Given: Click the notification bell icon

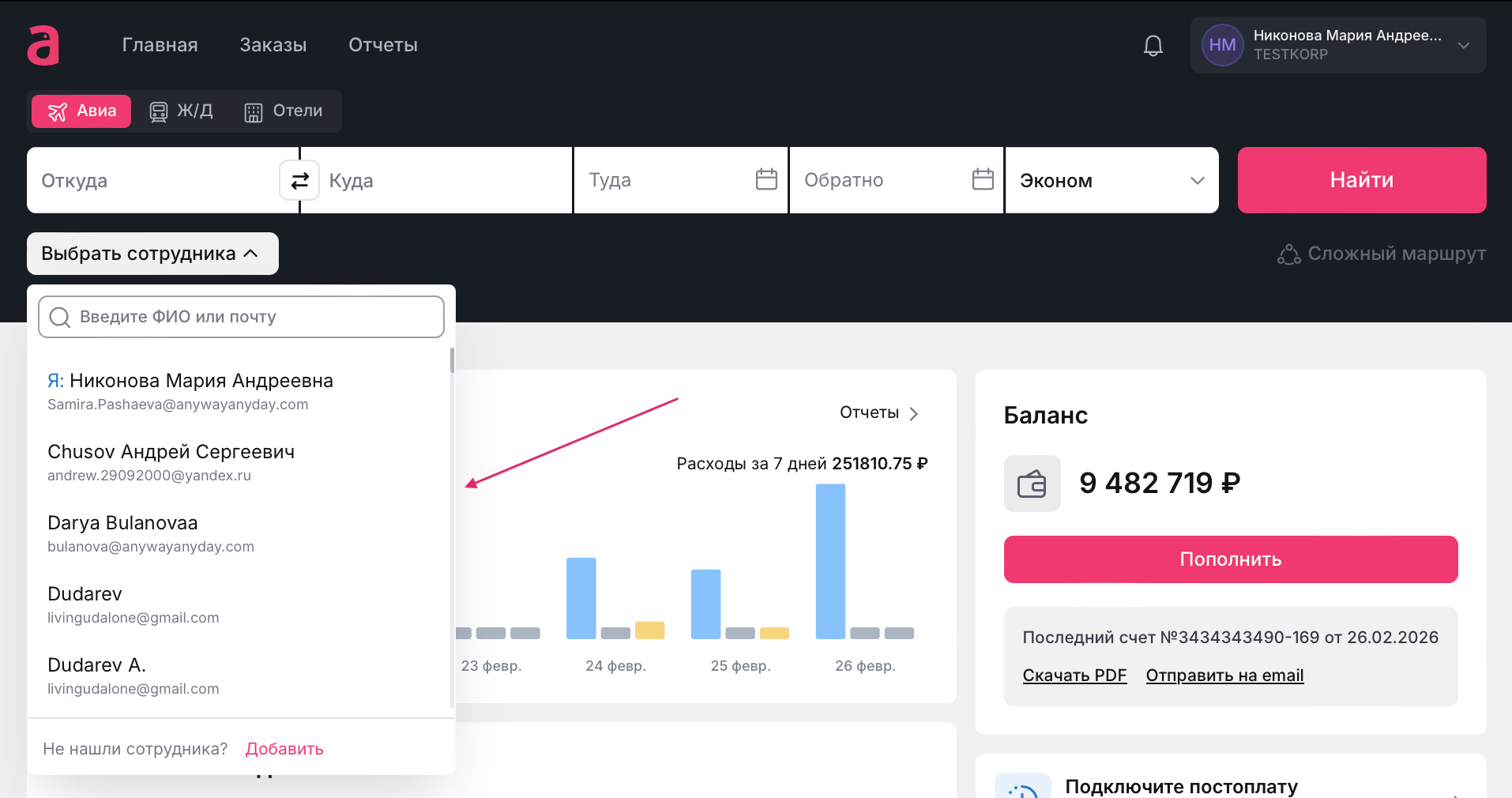Looking at the screenshot, I should 1153,46.
